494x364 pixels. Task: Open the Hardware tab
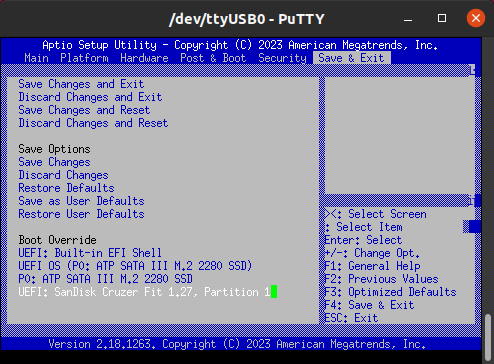(x=144, y=58)
